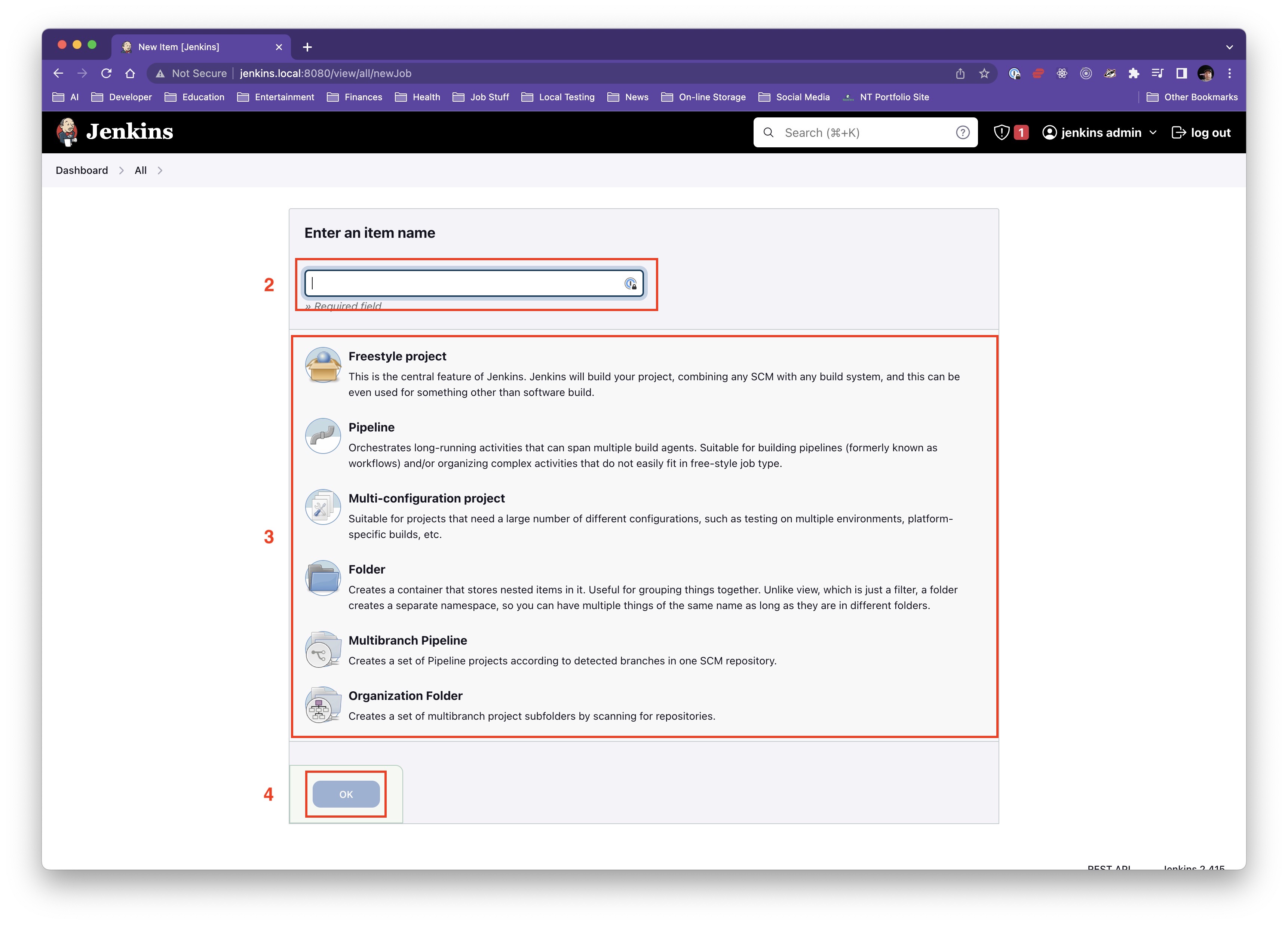The height and width of the screenshot is (925, 1288).
Task: Expand the All breadcrumb chevron
Action: [160, 170]
